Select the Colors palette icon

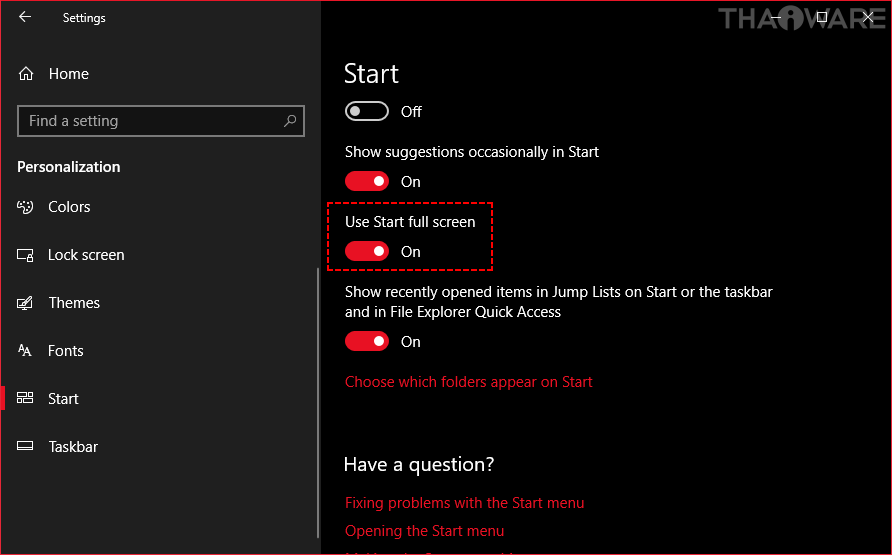26,207
